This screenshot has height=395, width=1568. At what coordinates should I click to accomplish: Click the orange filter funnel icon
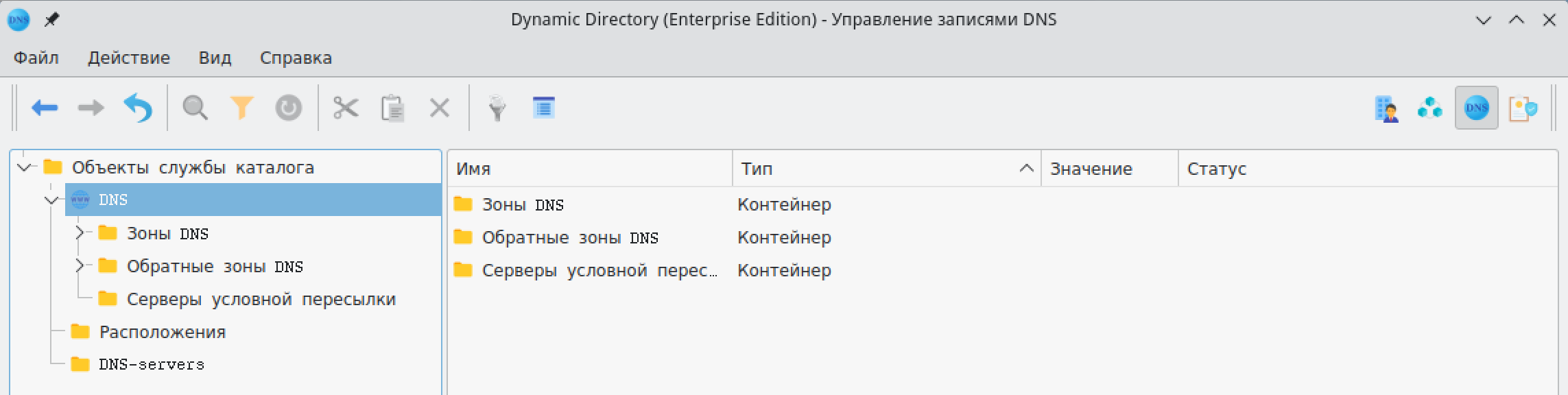241,108
